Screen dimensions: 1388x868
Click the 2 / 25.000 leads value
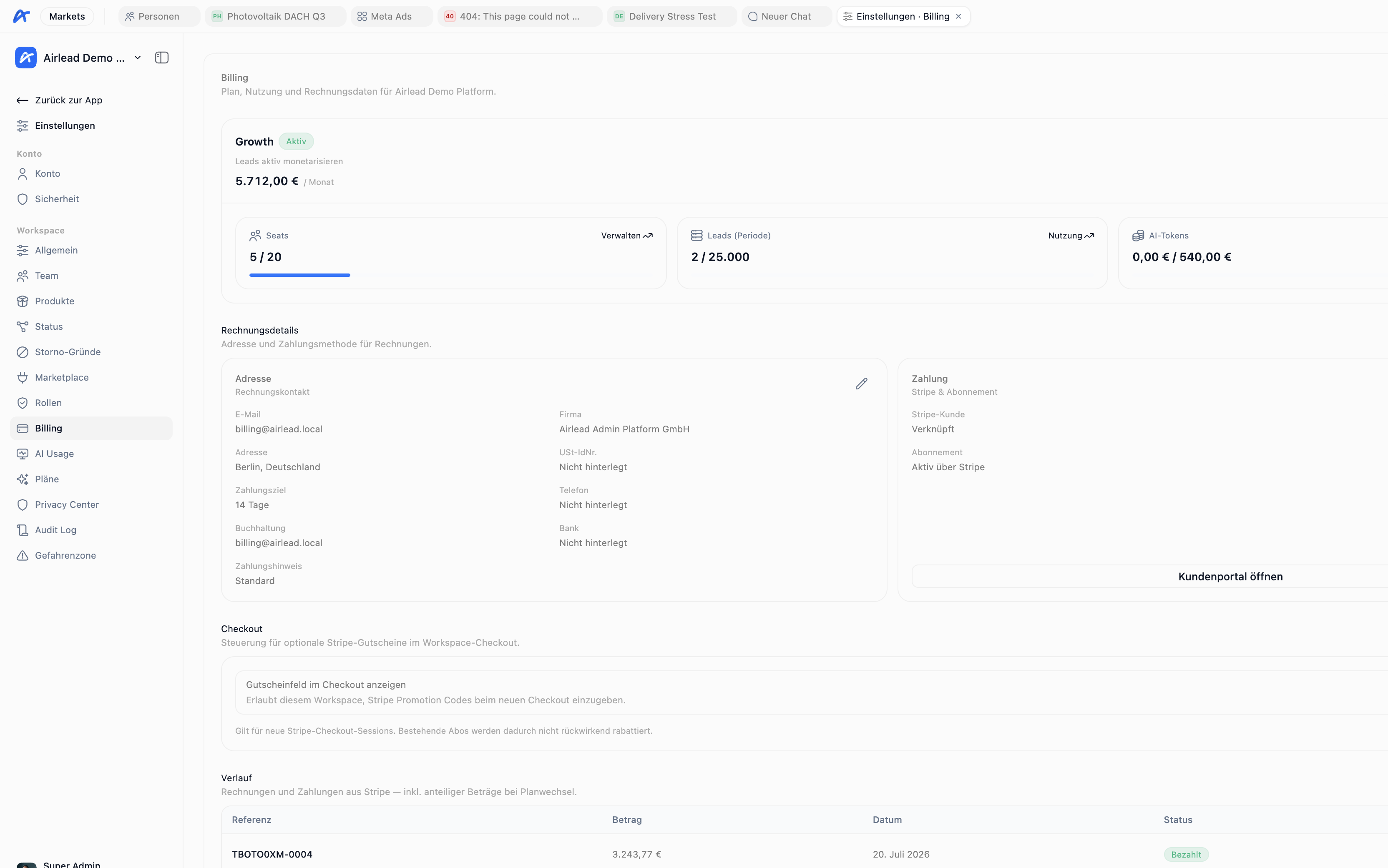[720, 257]
